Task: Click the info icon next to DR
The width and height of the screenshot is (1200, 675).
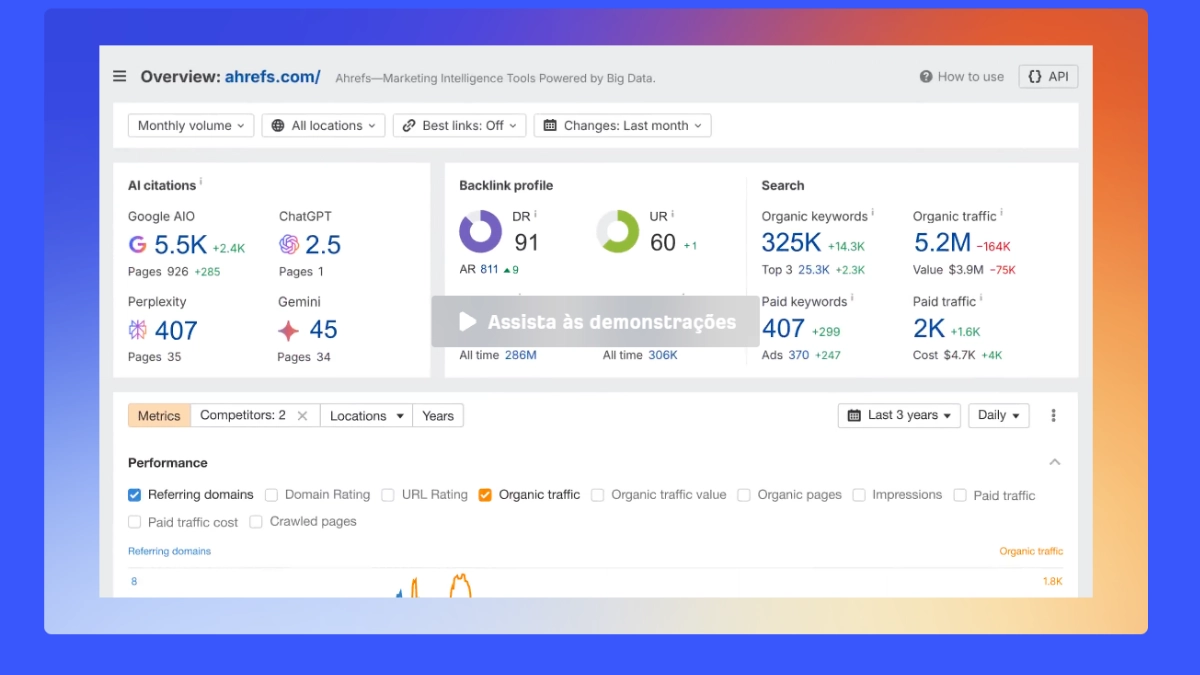Action: pos(536,213)
